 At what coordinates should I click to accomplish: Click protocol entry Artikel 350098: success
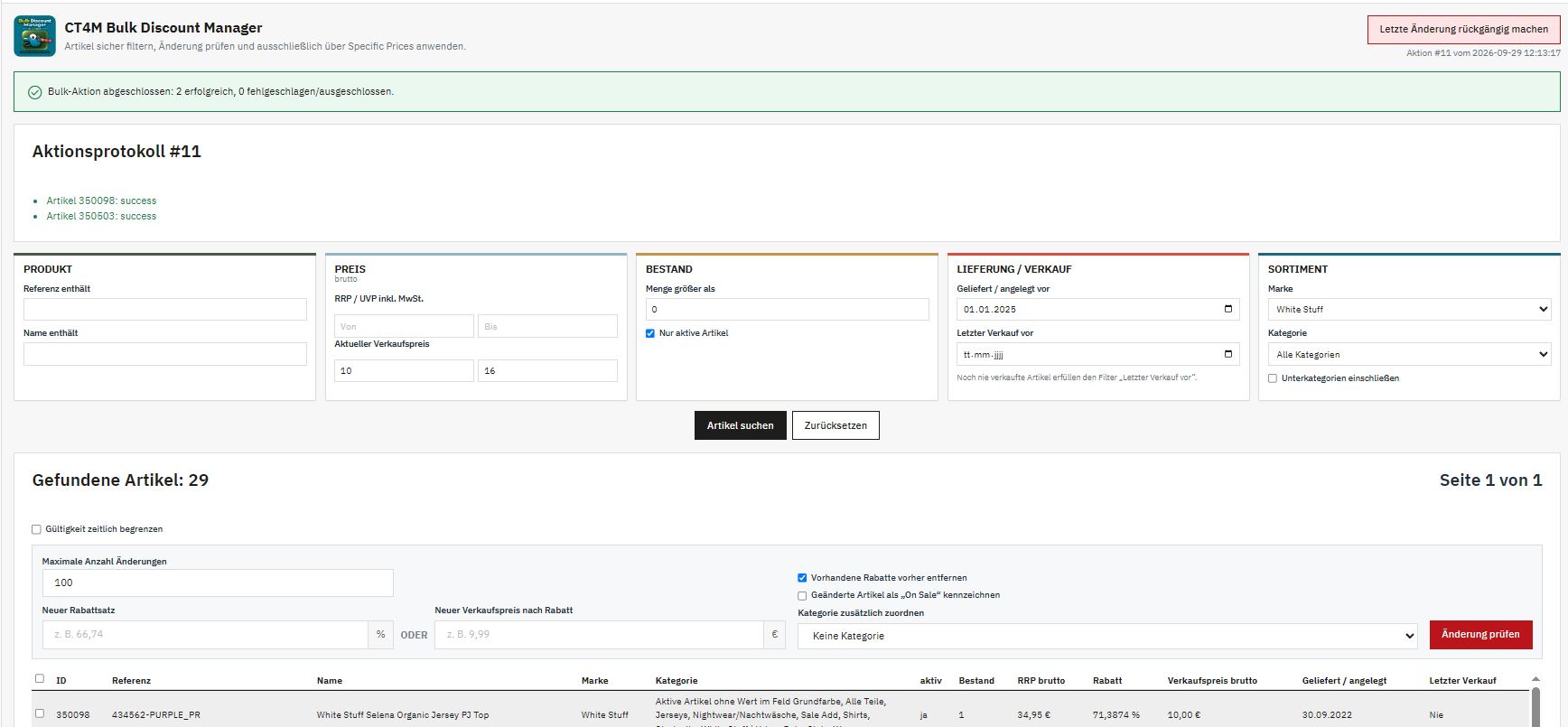tap(101, 200)
